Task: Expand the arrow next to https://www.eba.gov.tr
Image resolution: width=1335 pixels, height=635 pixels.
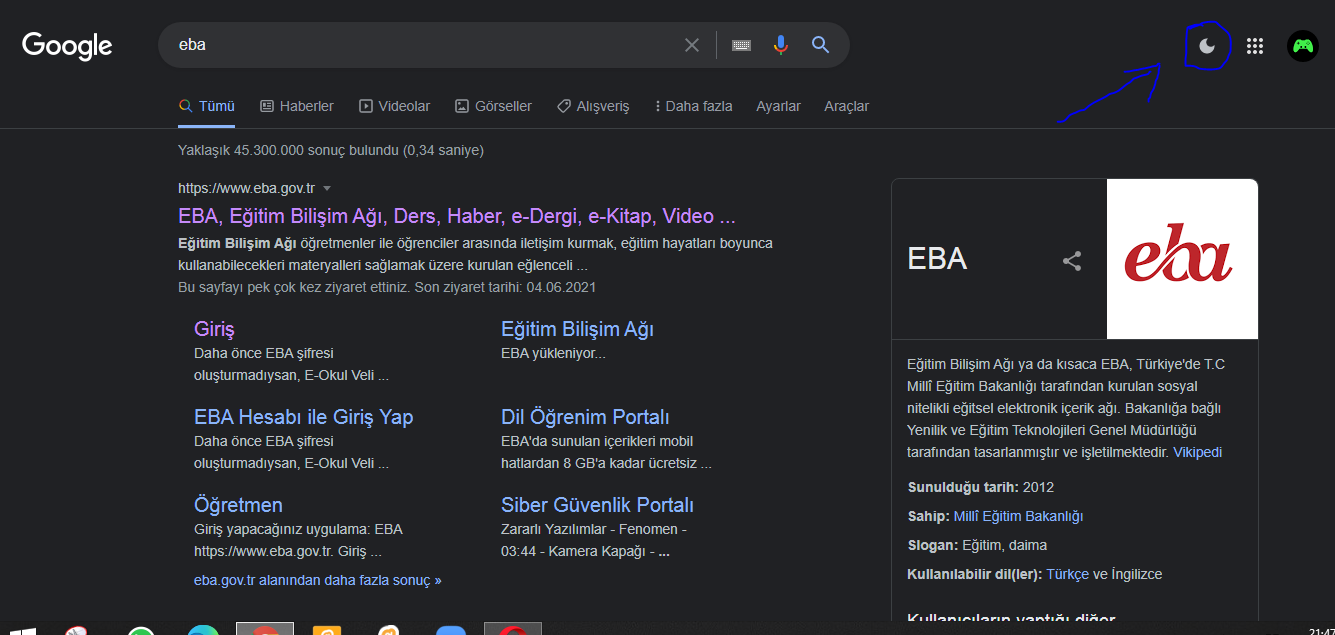Action: click(327, 188)
